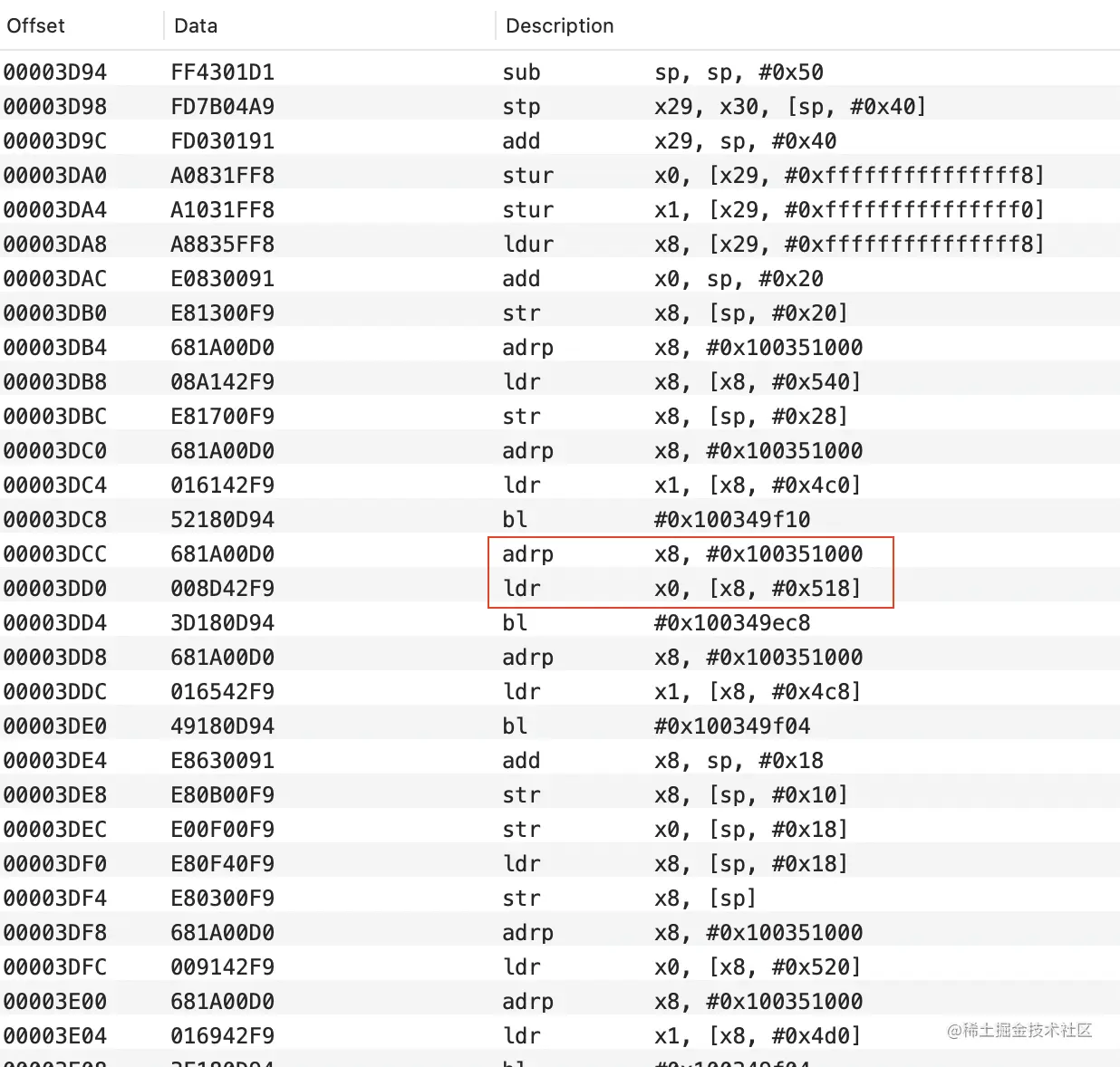1120x1067 pixels.
Task: Select 'add x29, sp, #0x40' instruction
Action: click(x=669, y=141)
